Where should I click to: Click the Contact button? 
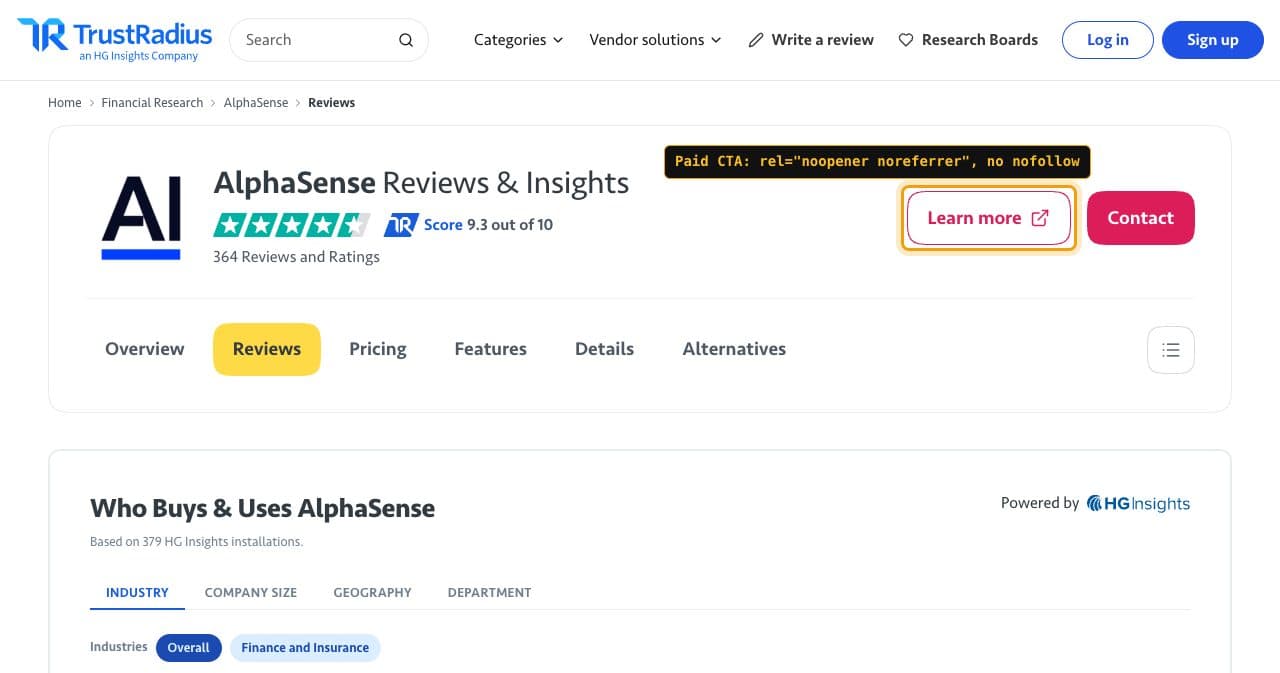(1141, 218)
